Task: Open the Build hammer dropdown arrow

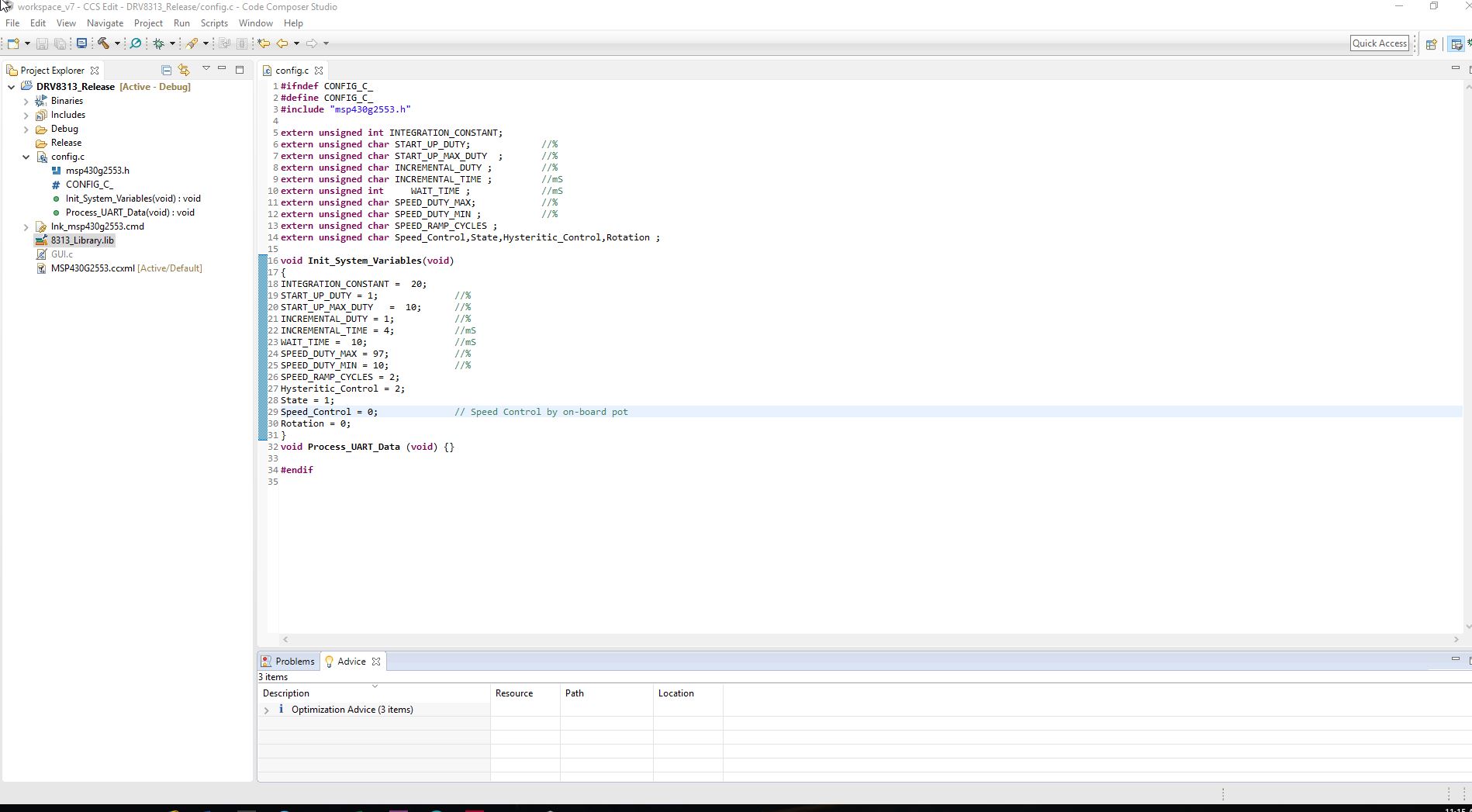Action: tap(117, 43)
